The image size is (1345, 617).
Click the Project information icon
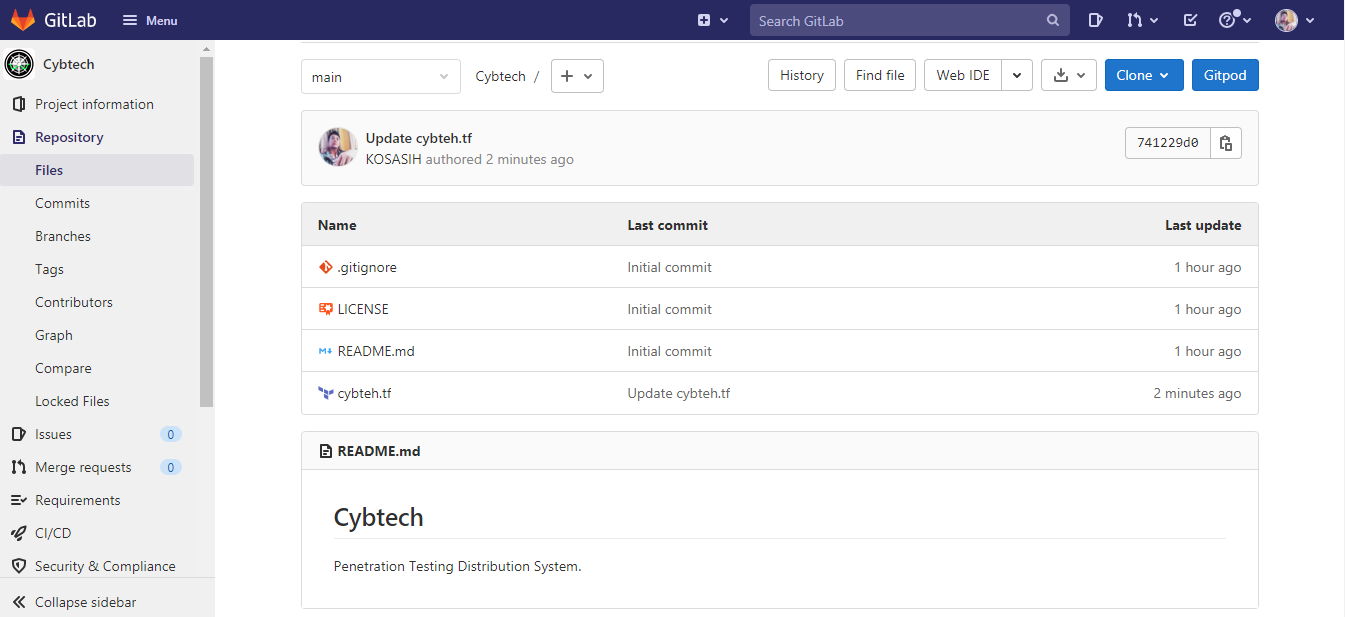click(18, 104)
